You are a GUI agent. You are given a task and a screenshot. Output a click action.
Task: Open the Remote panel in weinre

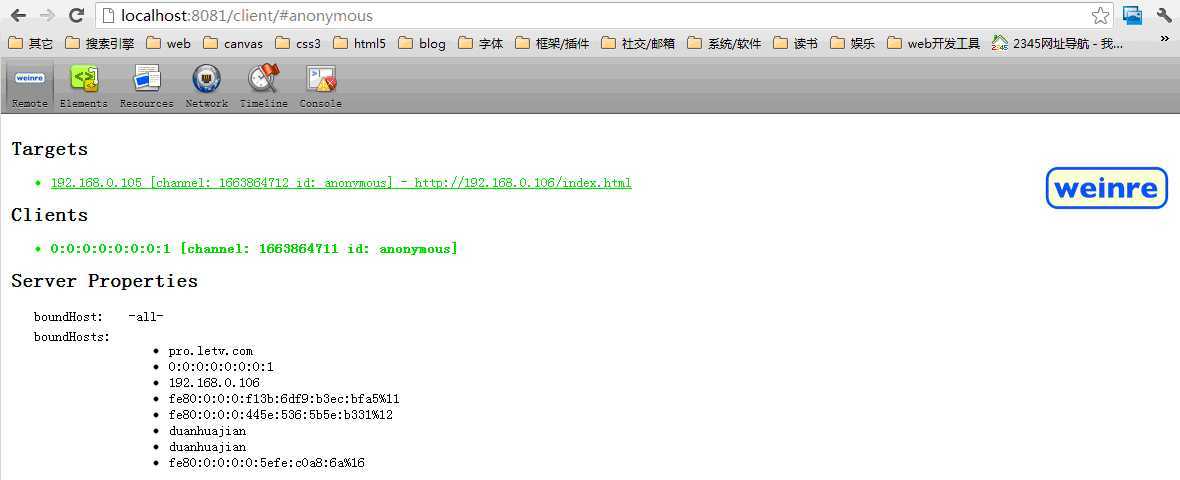(x=29, y=85)
